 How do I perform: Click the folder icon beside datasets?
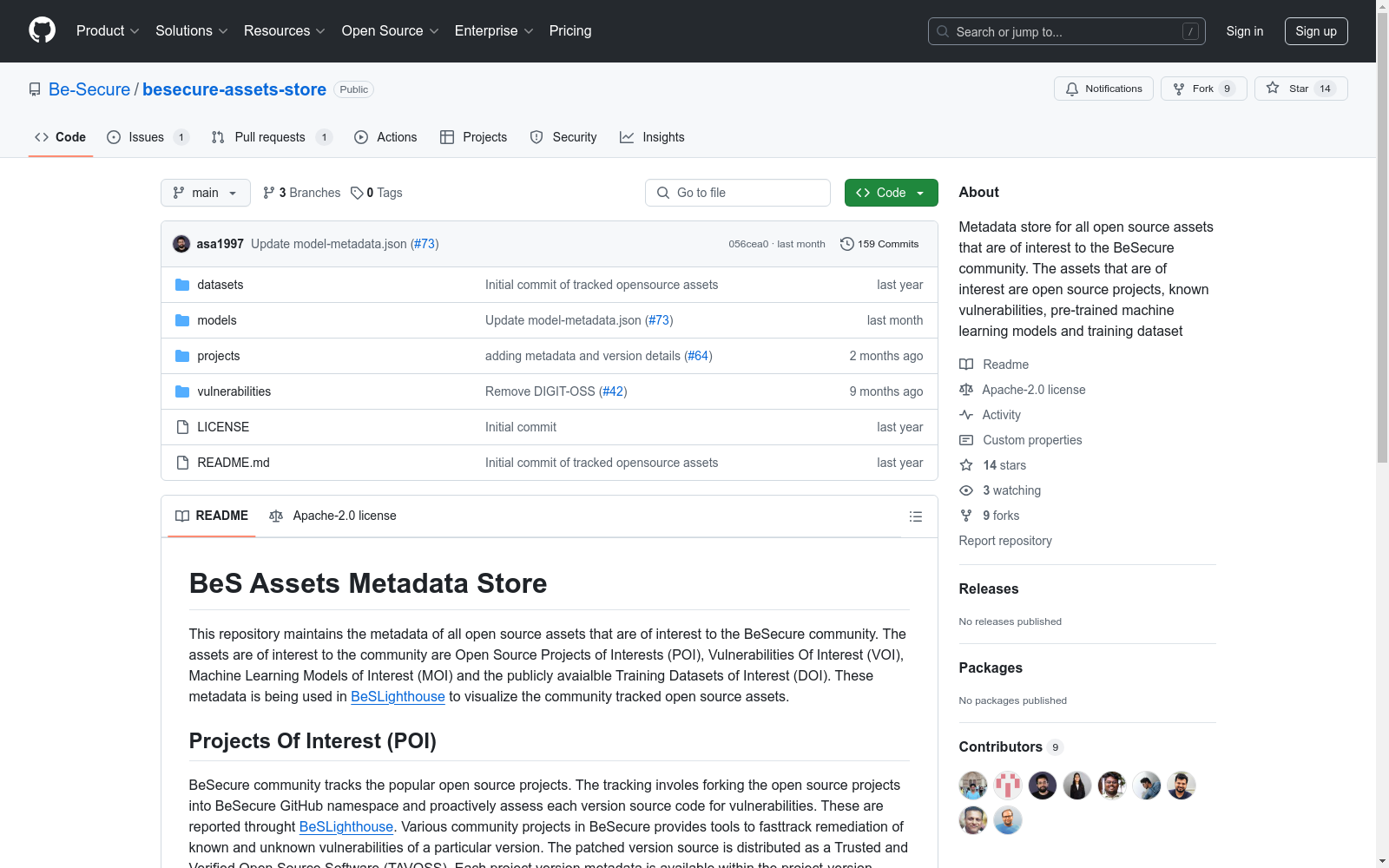click(182, 285)
